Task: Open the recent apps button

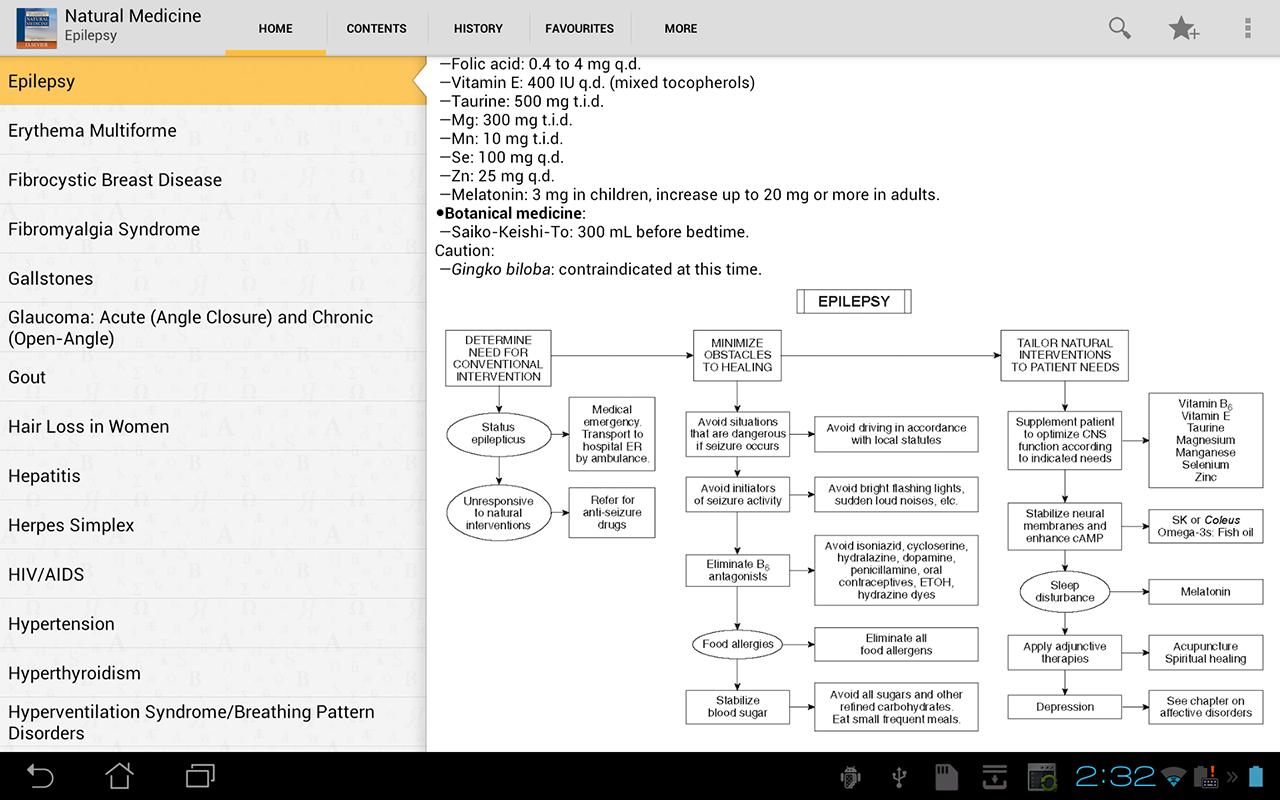Action: (x=200, y=776)
